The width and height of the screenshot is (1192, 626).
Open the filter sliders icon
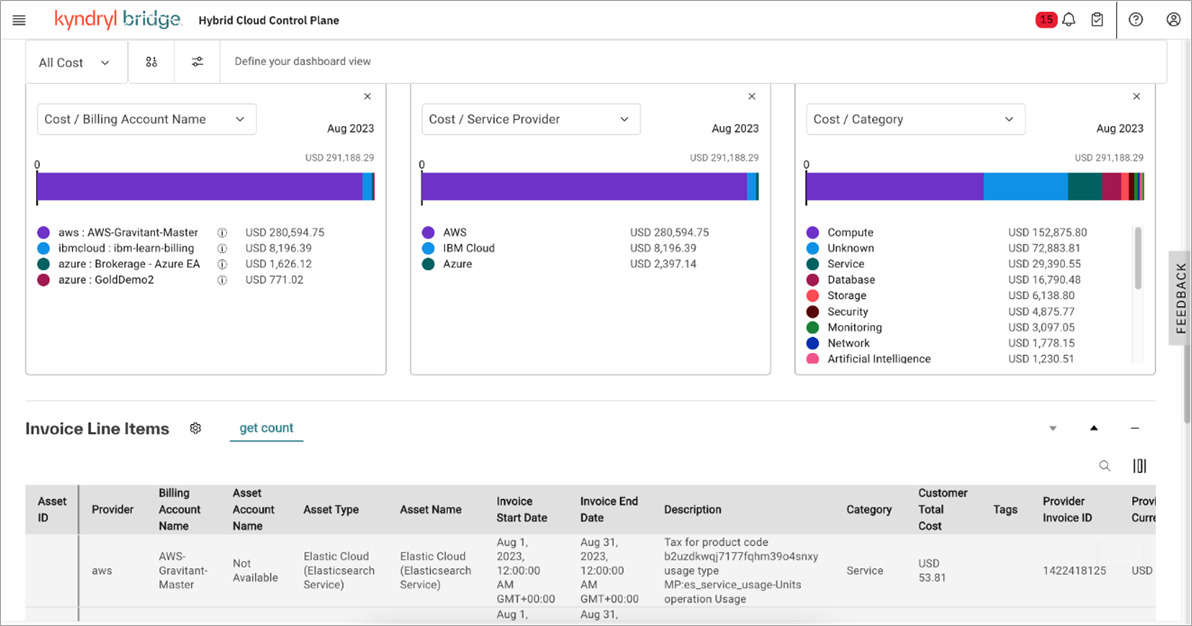click(197, 62)
